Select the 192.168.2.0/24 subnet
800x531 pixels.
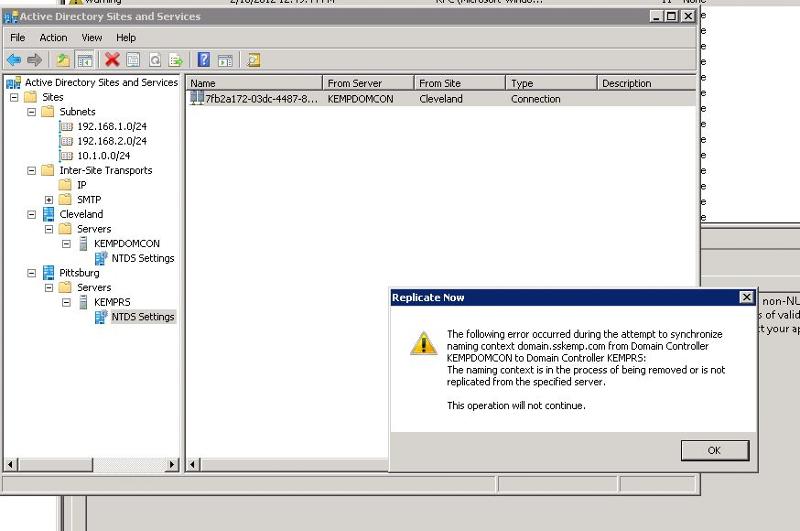pos(112,141)
